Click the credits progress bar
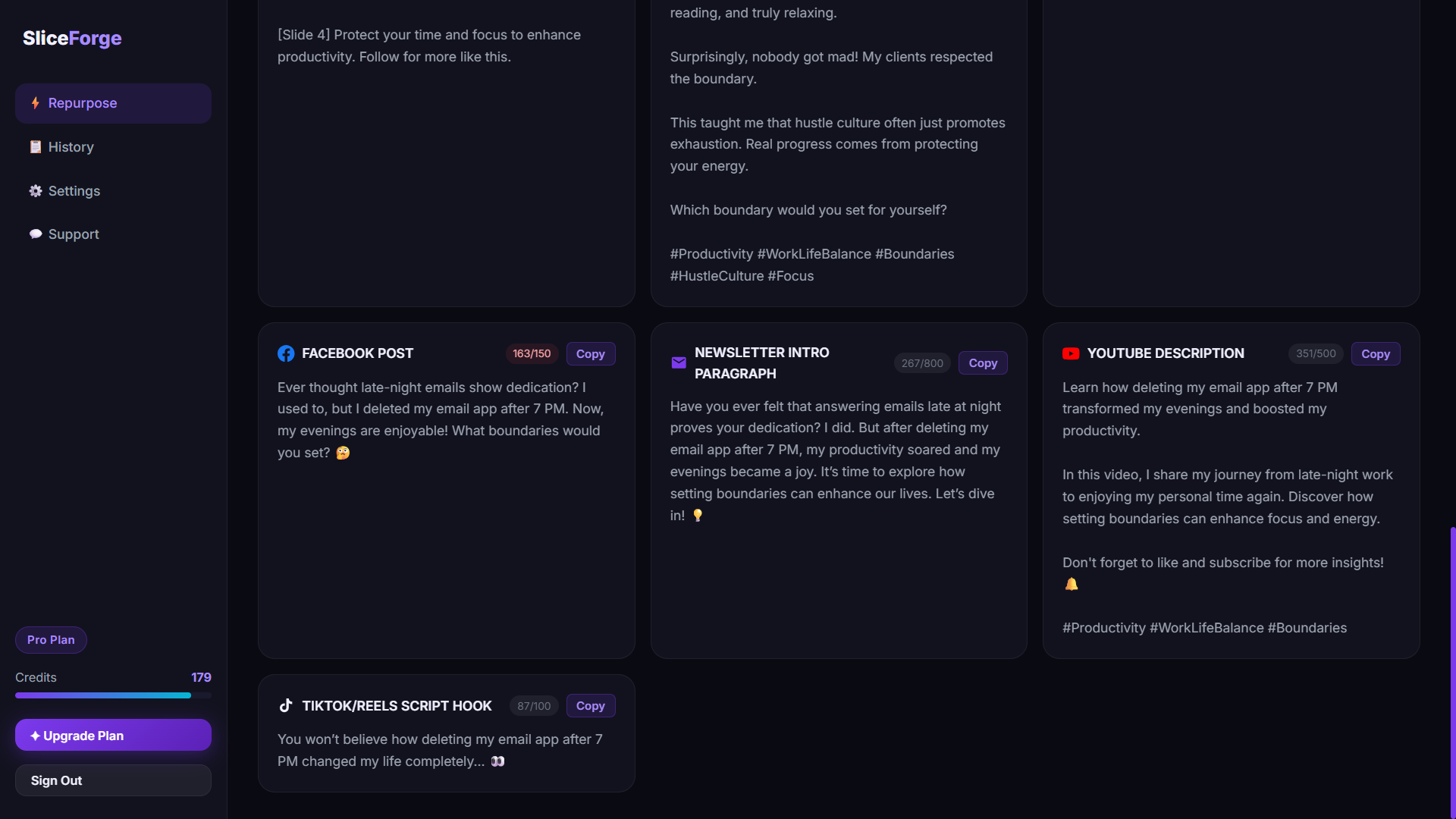 coord(113,695)
